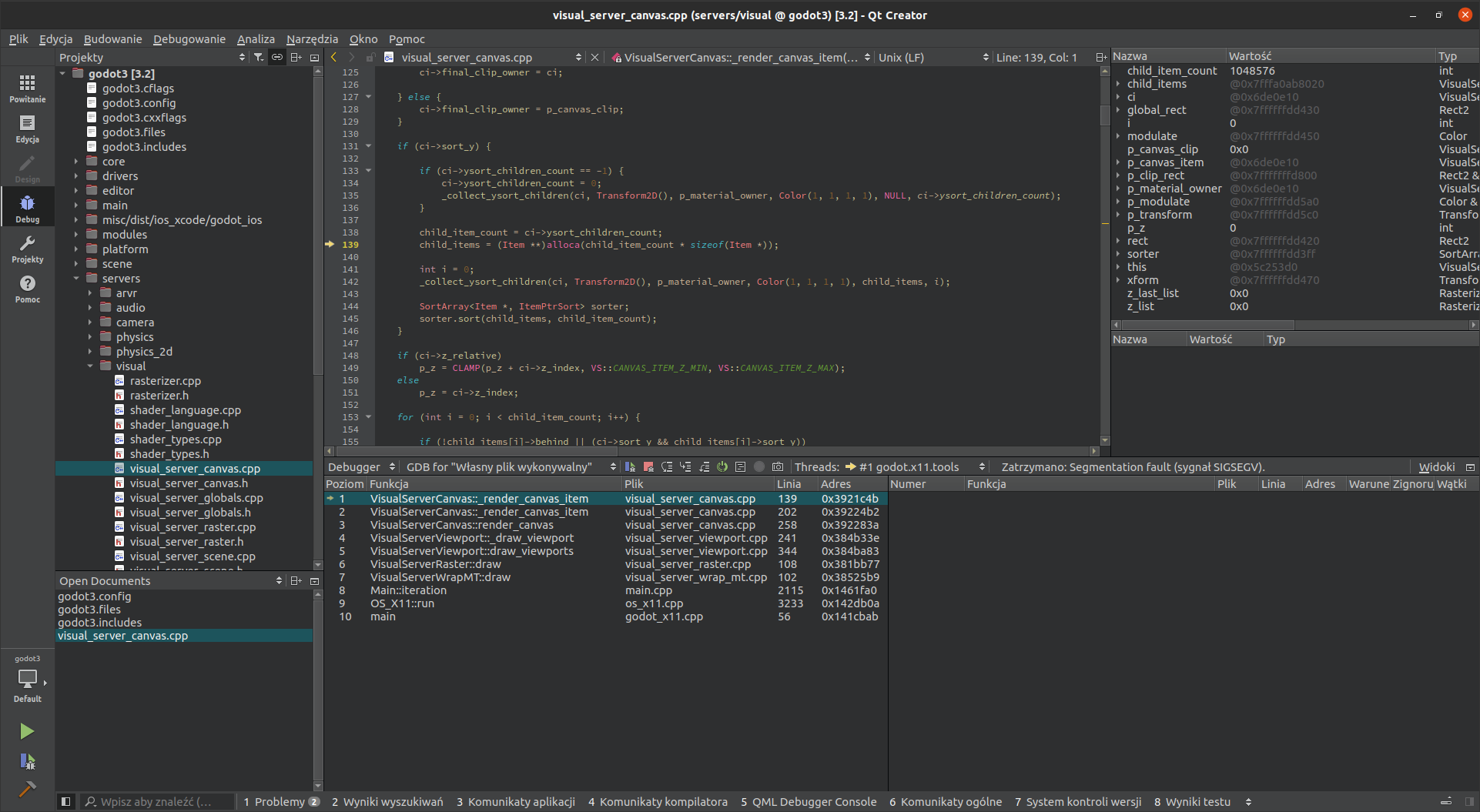
Task: Open the Komunikaty kompilatora output pane
Action: pyautogui.click(x=658, y=801)
